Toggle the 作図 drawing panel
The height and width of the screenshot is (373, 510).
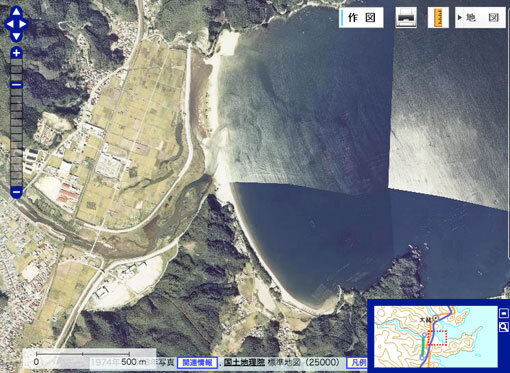361,18
